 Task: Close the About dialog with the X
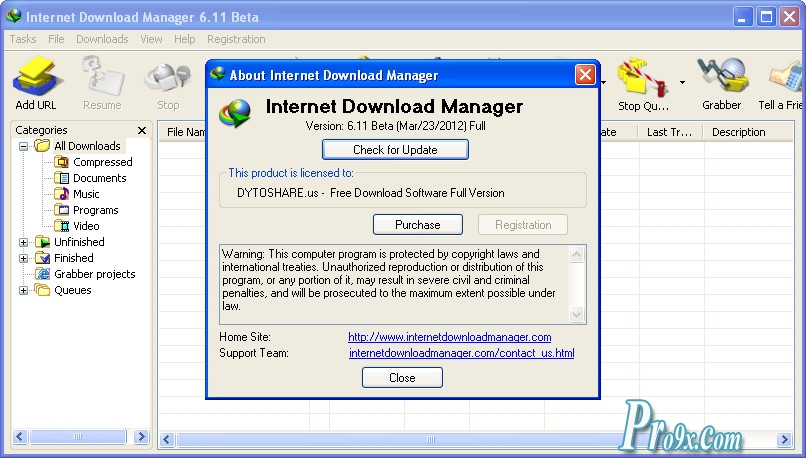click(x=585, y=75)
